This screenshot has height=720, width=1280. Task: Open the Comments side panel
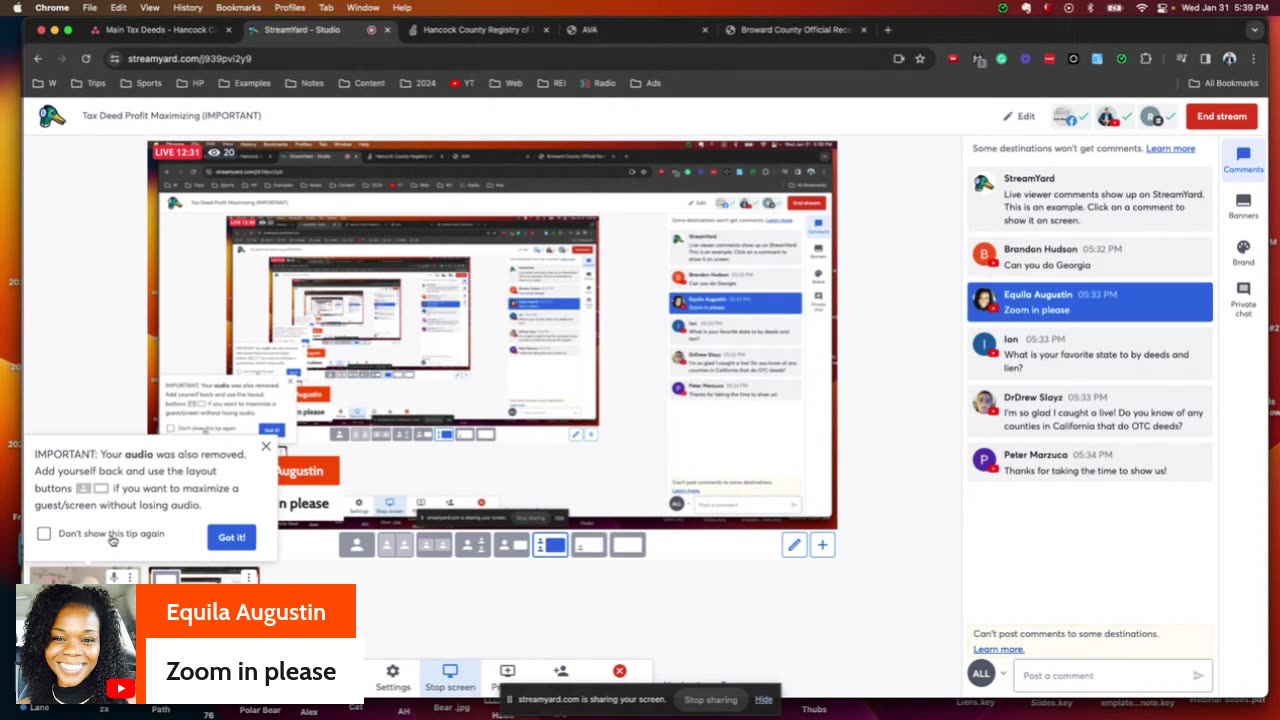1243,160
